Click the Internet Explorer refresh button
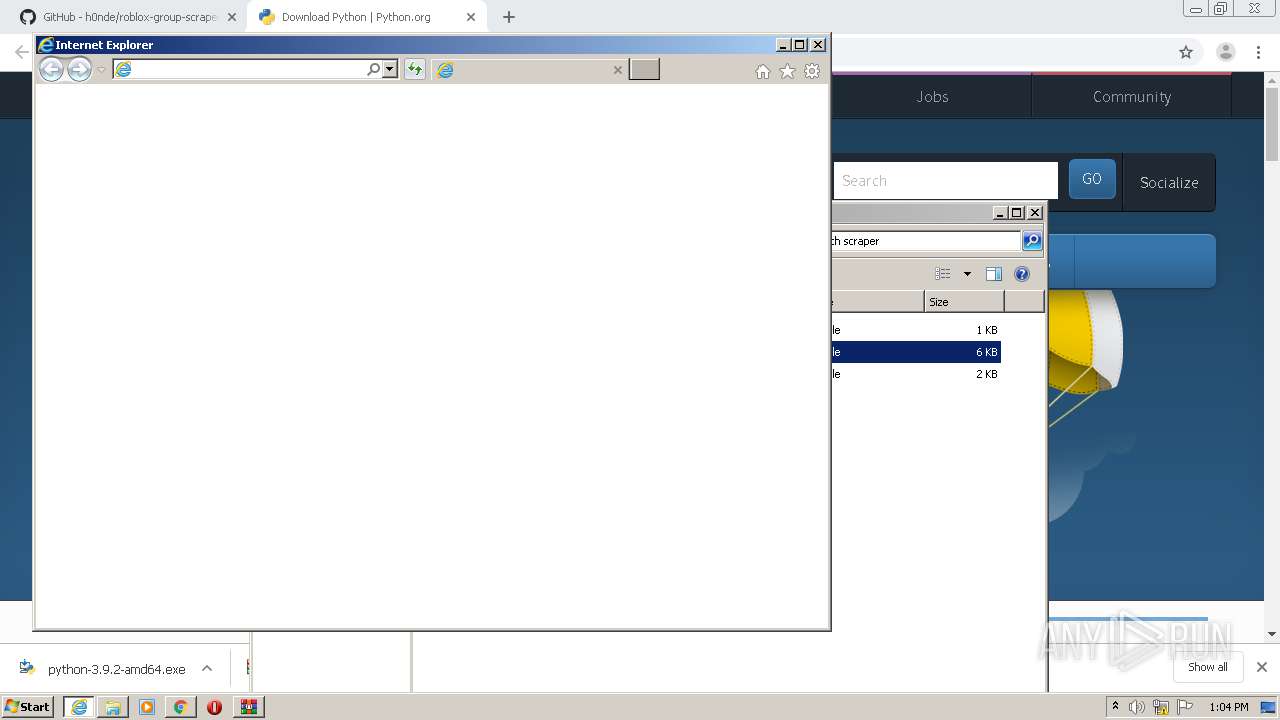The width and height of the screenshot is (1280, 720). click(x=415, y=69)
